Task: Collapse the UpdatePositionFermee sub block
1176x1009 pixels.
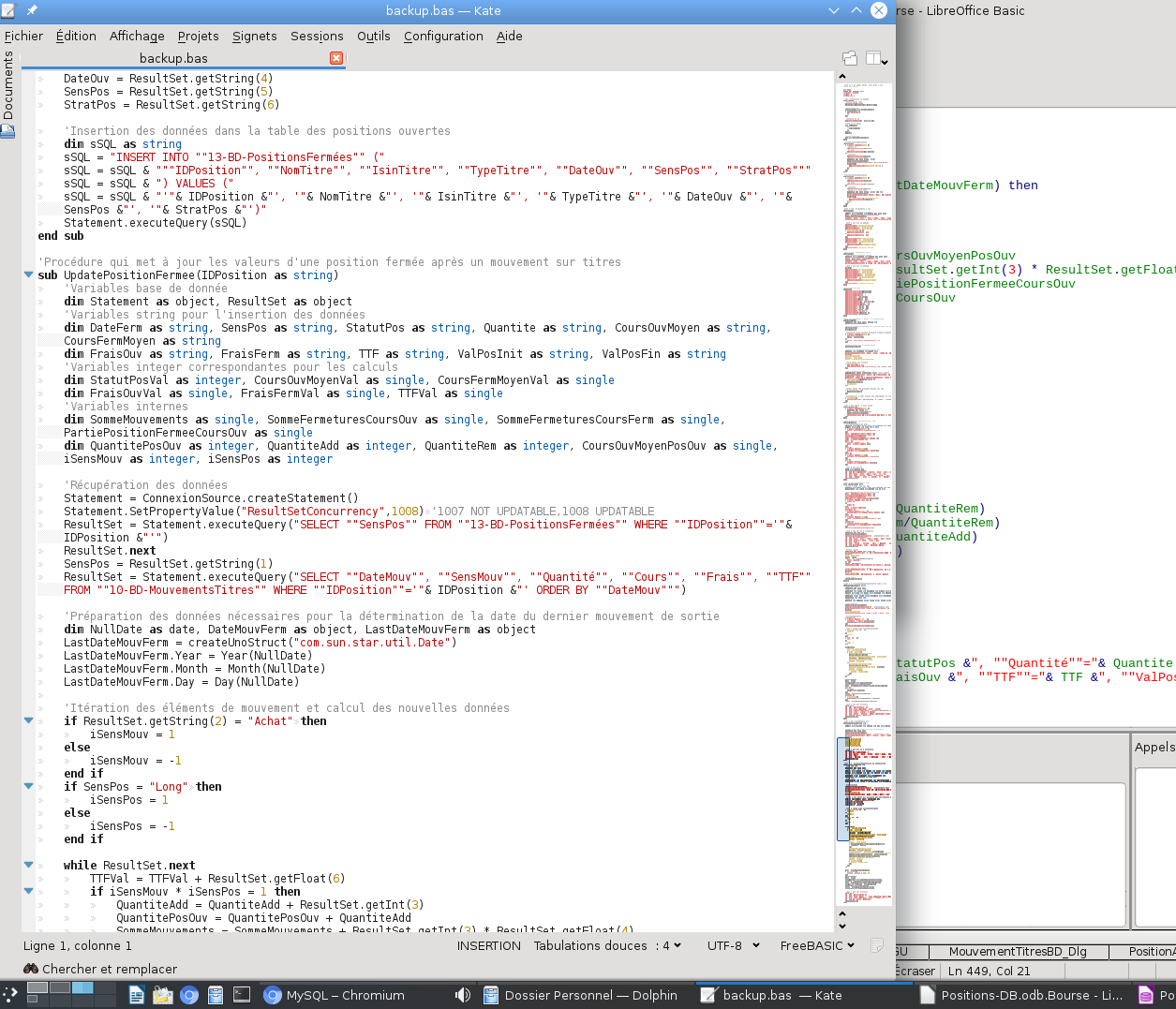Action: pyautogui.click(x=28, y=275)
